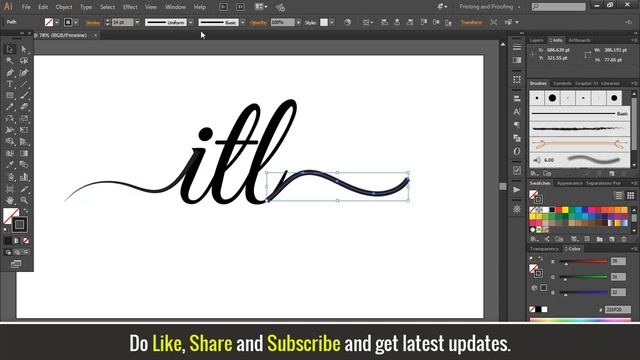Swap fill and stroke colors

pyautogui.click(x=25, y=211)
